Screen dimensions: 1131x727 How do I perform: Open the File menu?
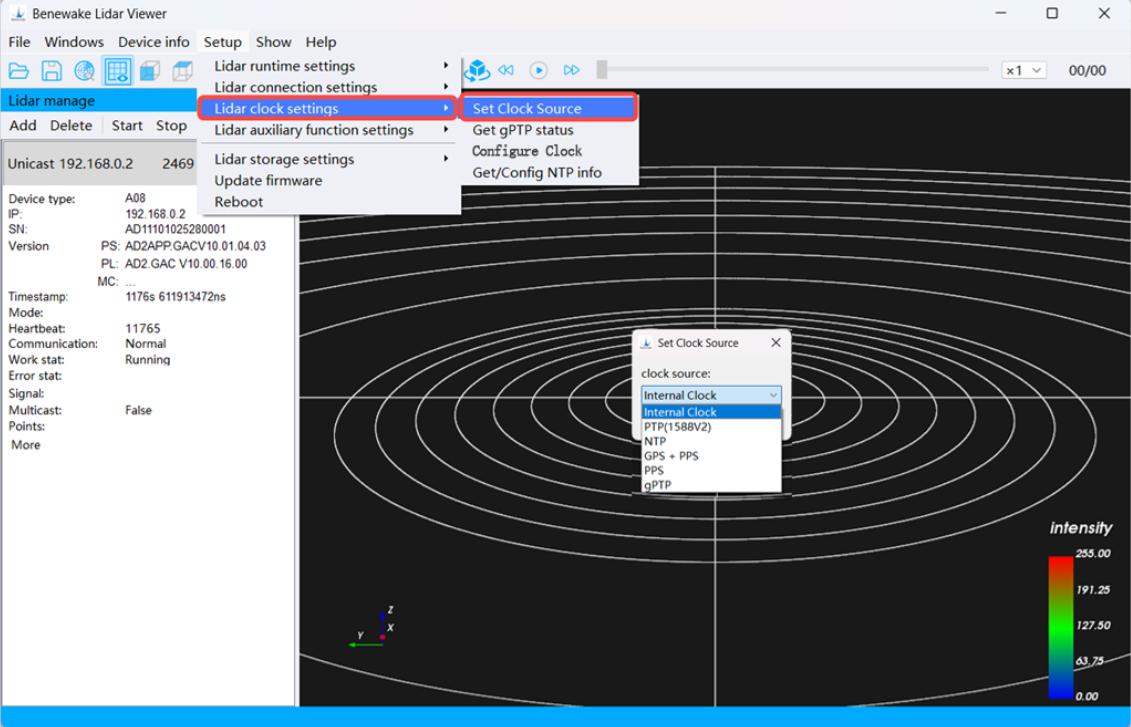click(x=19, y=42)
